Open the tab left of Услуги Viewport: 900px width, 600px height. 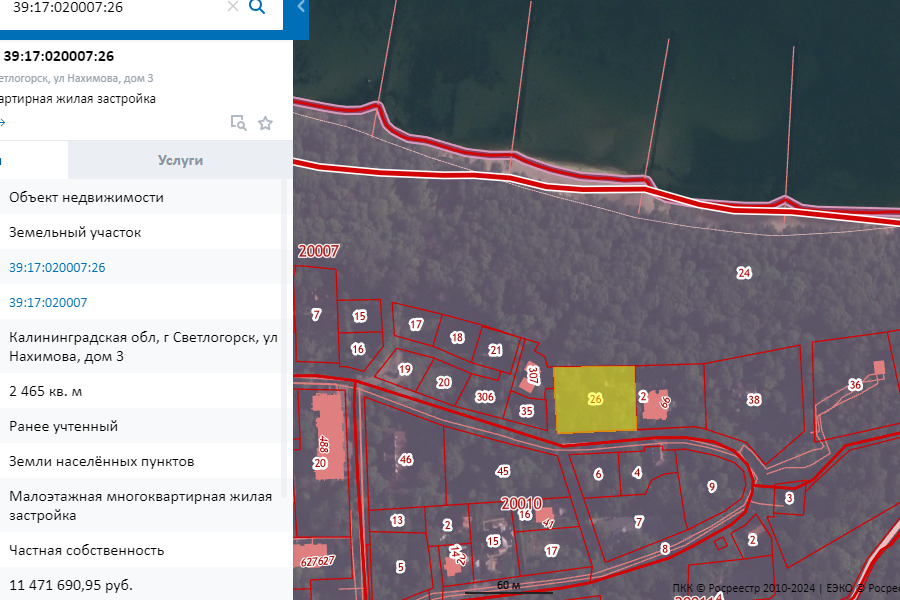(x=32, y=160)
